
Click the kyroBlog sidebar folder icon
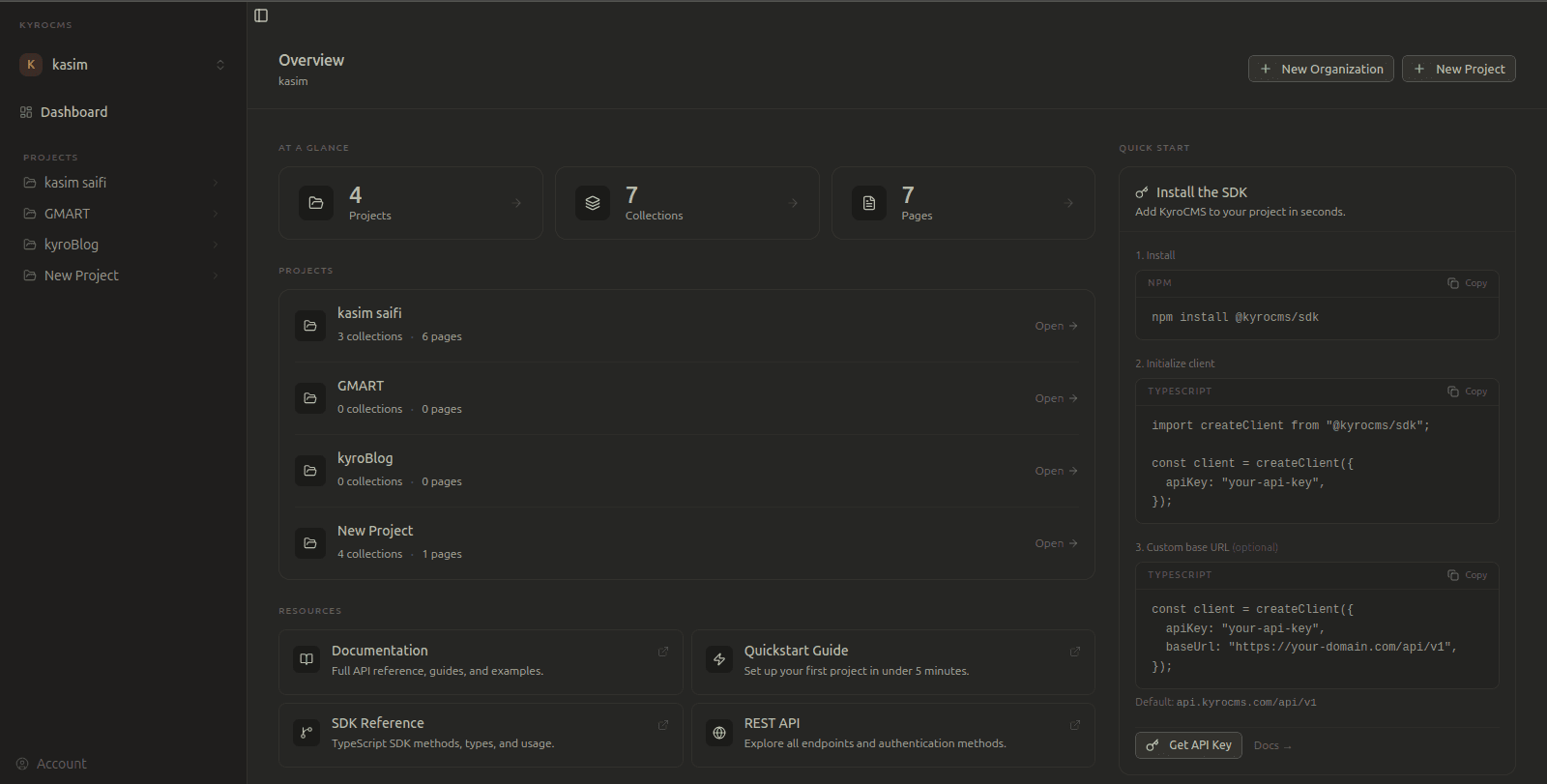[x=30, y=245]
